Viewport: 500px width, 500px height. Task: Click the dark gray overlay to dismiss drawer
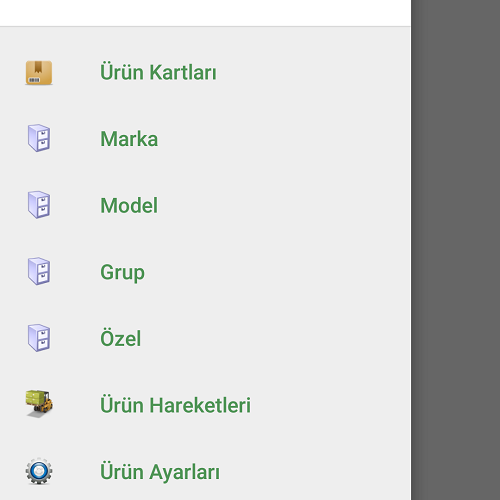[x=455, y=250]
